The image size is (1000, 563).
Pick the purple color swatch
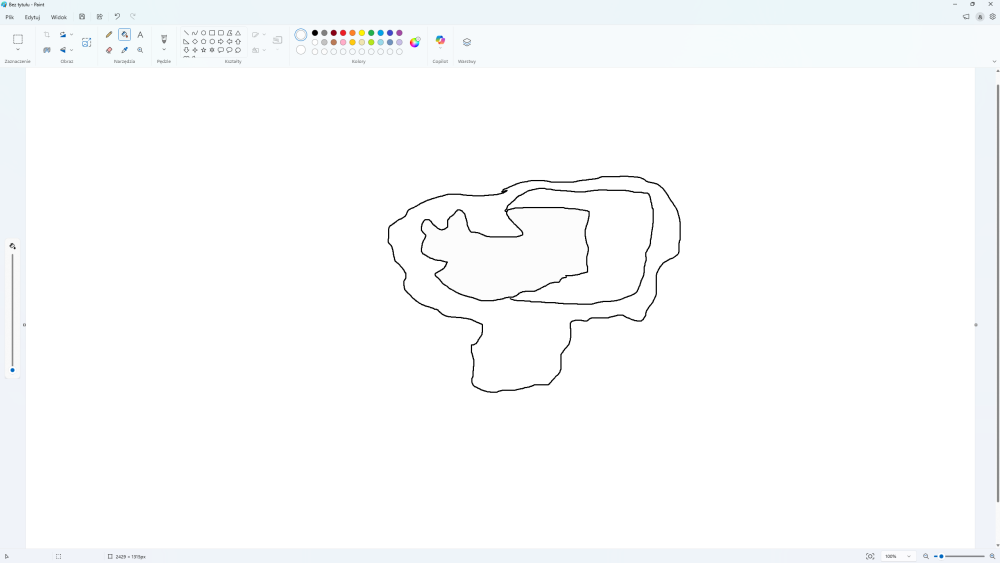pos(399,33)
